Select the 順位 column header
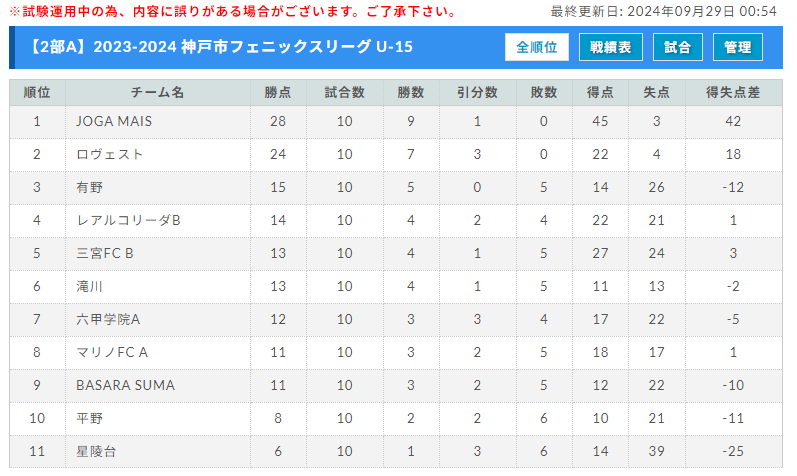 click(x=37, y=93)
